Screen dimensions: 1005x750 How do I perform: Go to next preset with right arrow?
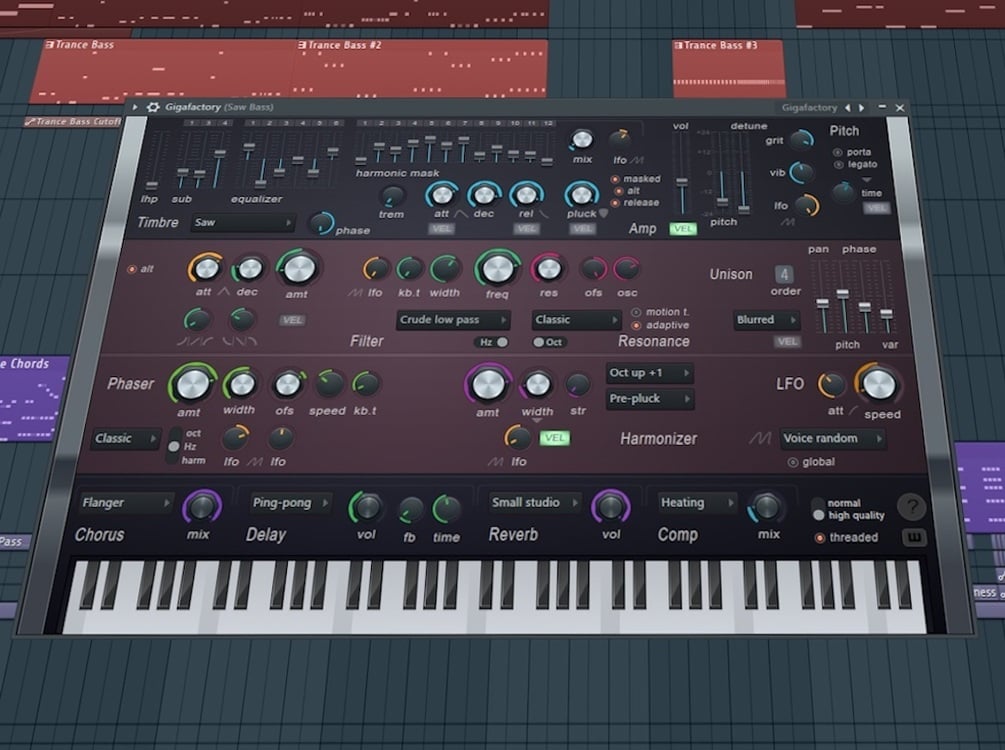(x=861, y=108)
